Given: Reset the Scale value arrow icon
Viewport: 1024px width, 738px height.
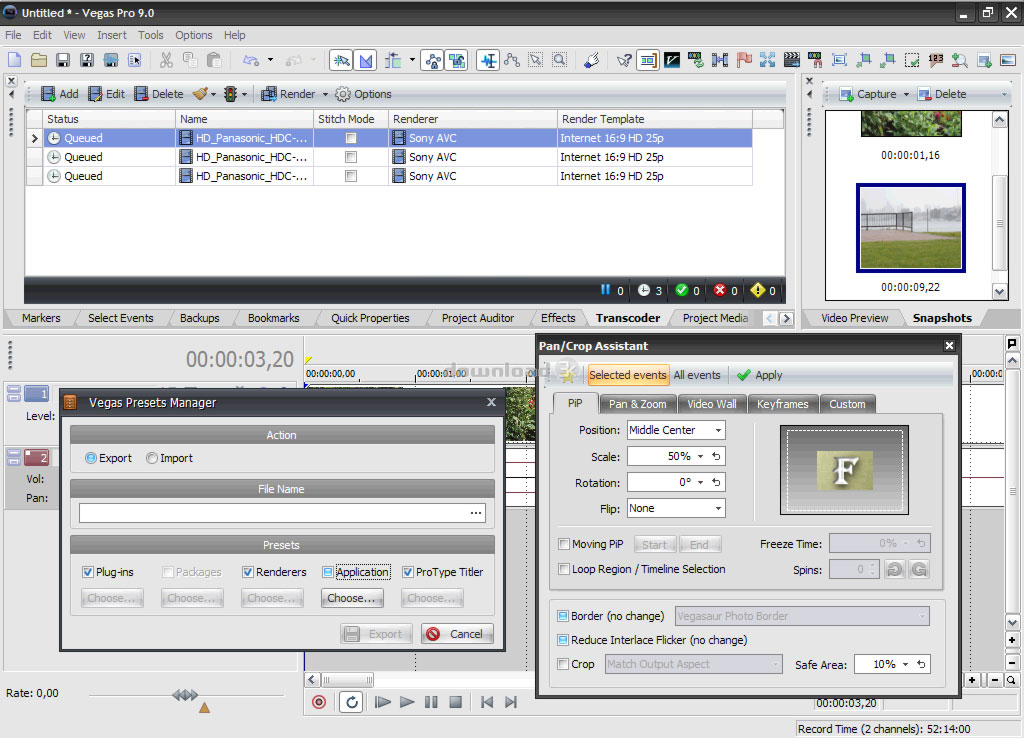Looking at the screenshot, I should (x=716, y=457).
